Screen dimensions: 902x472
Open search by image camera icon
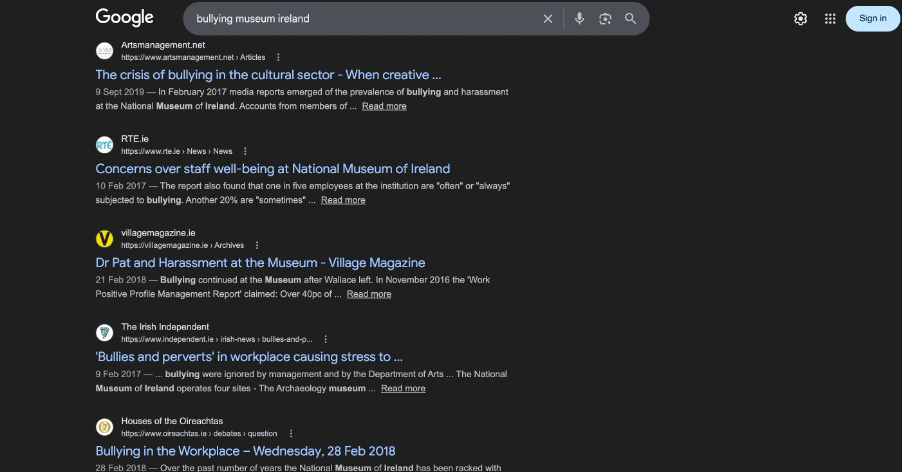605,19
